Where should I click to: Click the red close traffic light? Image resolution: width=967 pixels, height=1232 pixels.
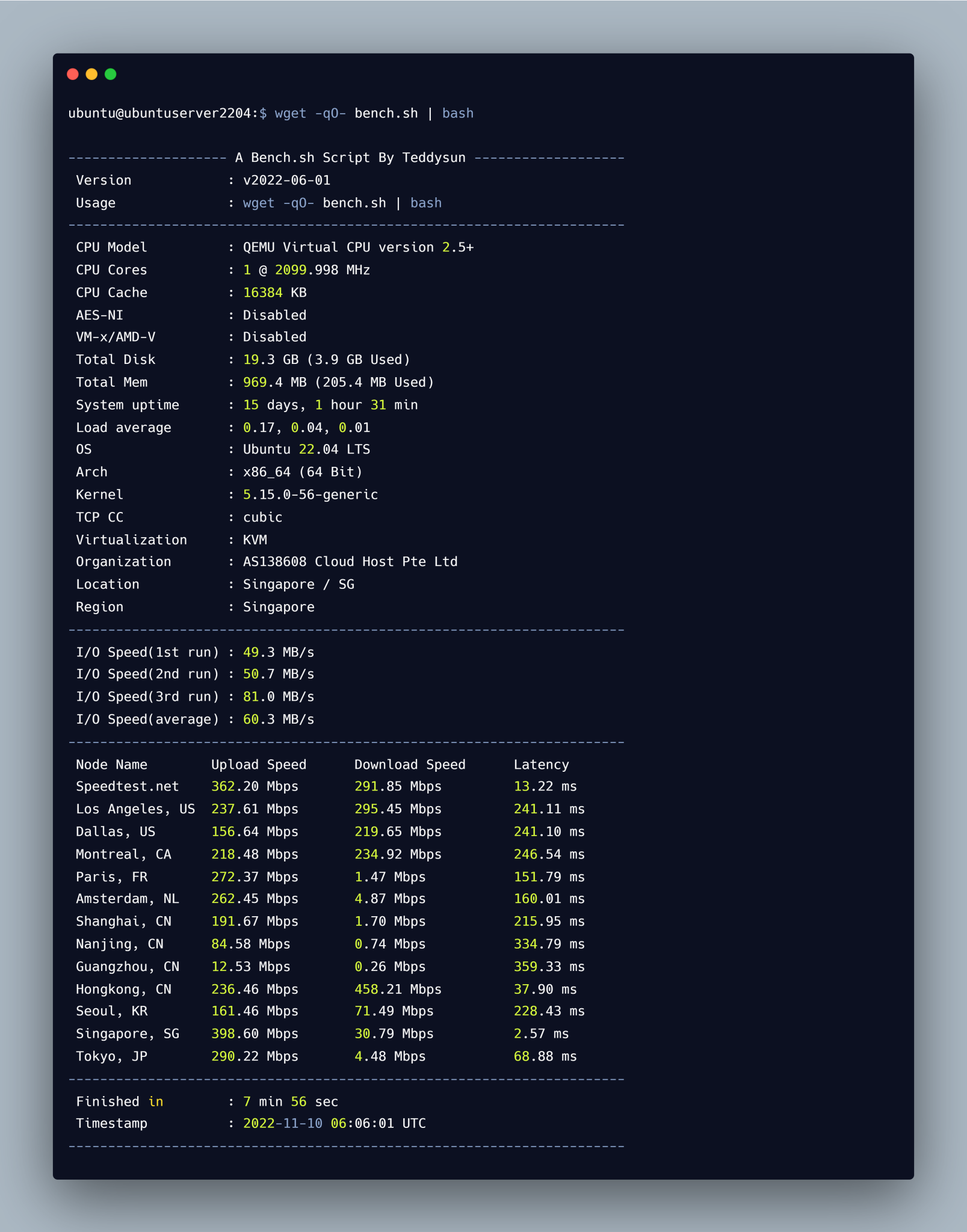(x=73, y=73)
